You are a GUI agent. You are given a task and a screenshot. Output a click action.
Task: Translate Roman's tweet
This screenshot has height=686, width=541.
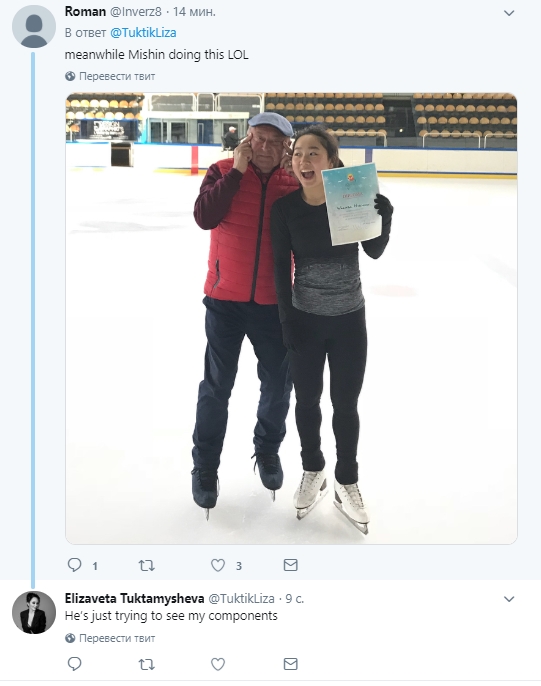pos(110,76)
